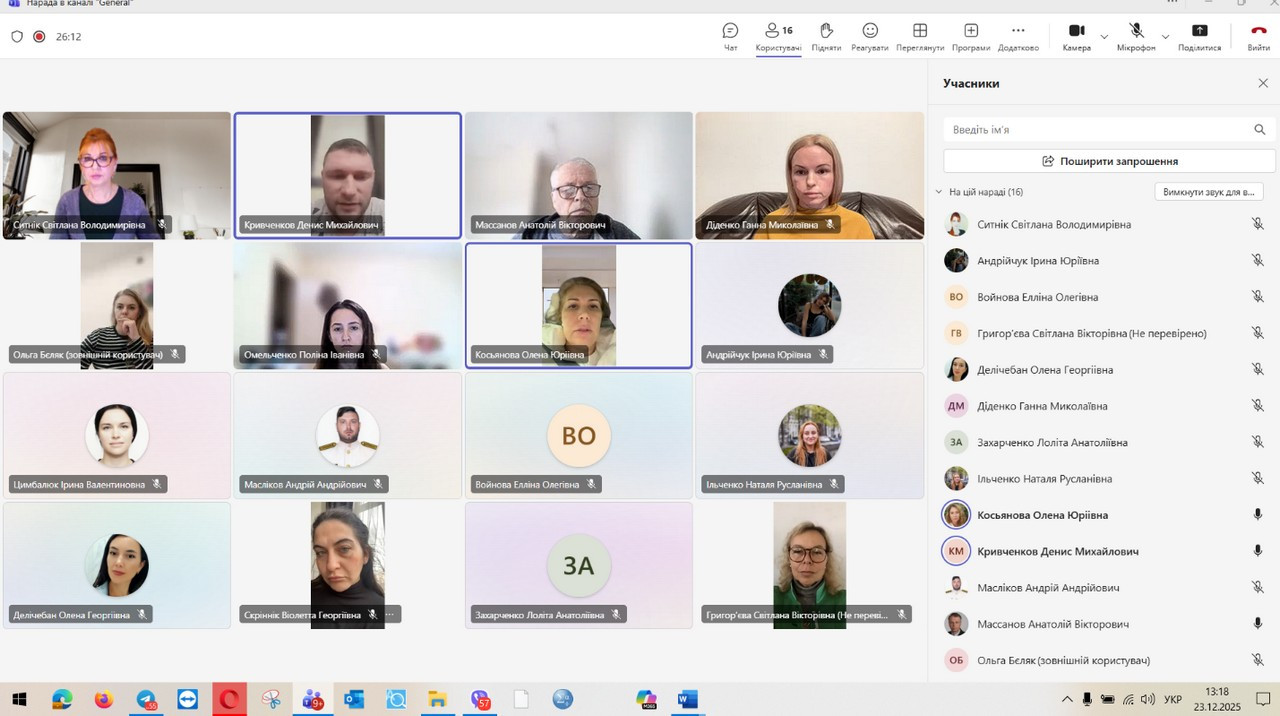Open the Chat (Чат) panel

[x=730, y=37]
